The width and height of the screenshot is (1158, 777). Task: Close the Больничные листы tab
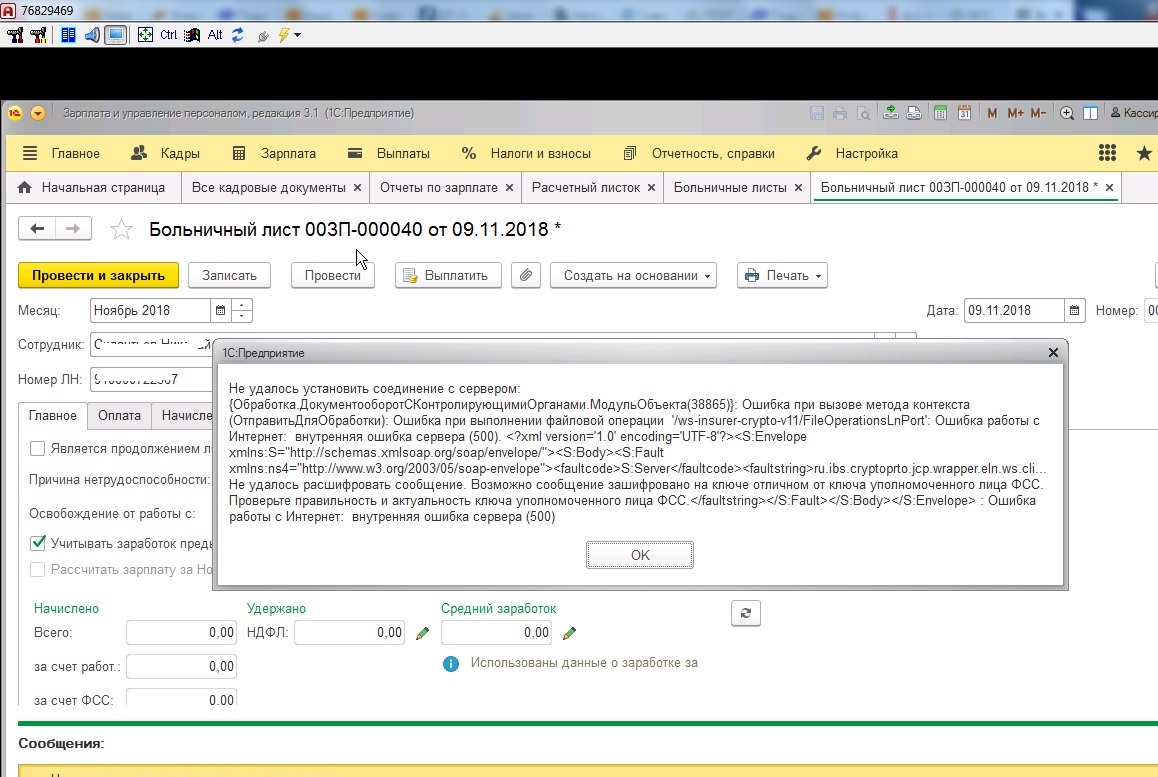click(x=798, y=188)
